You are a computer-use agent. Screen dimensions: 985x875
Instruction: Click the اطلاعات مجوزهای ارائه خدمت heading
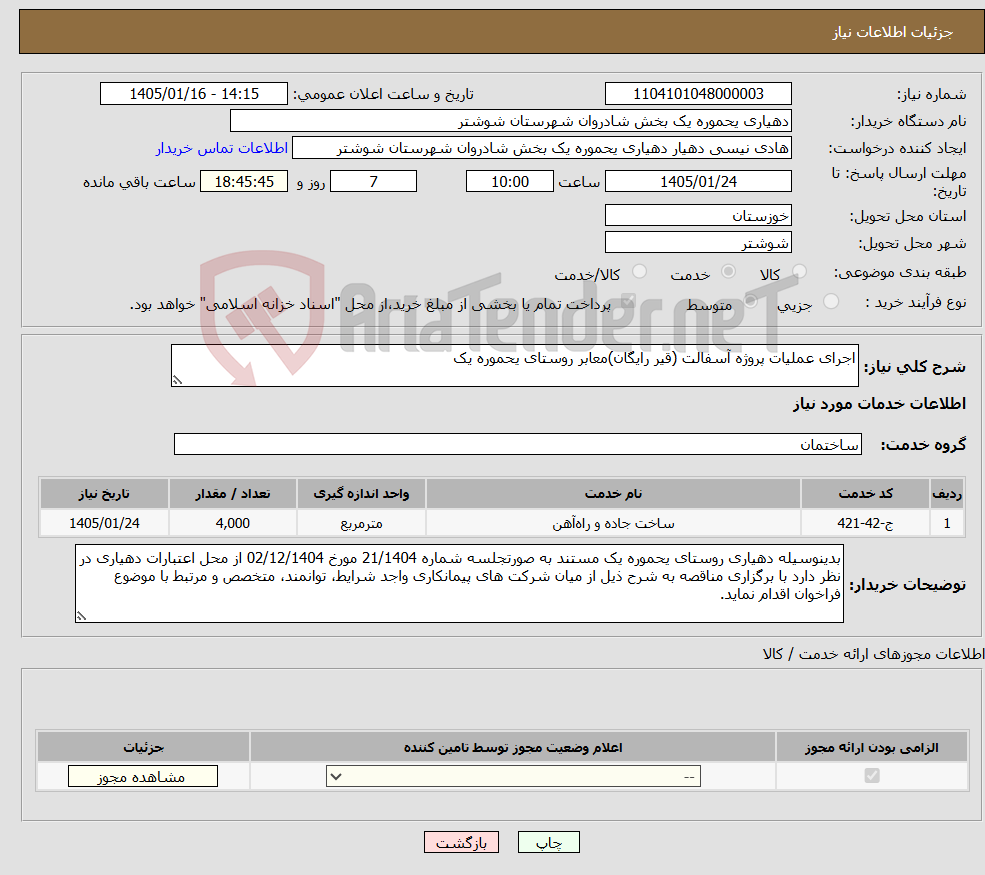(873, 654)
